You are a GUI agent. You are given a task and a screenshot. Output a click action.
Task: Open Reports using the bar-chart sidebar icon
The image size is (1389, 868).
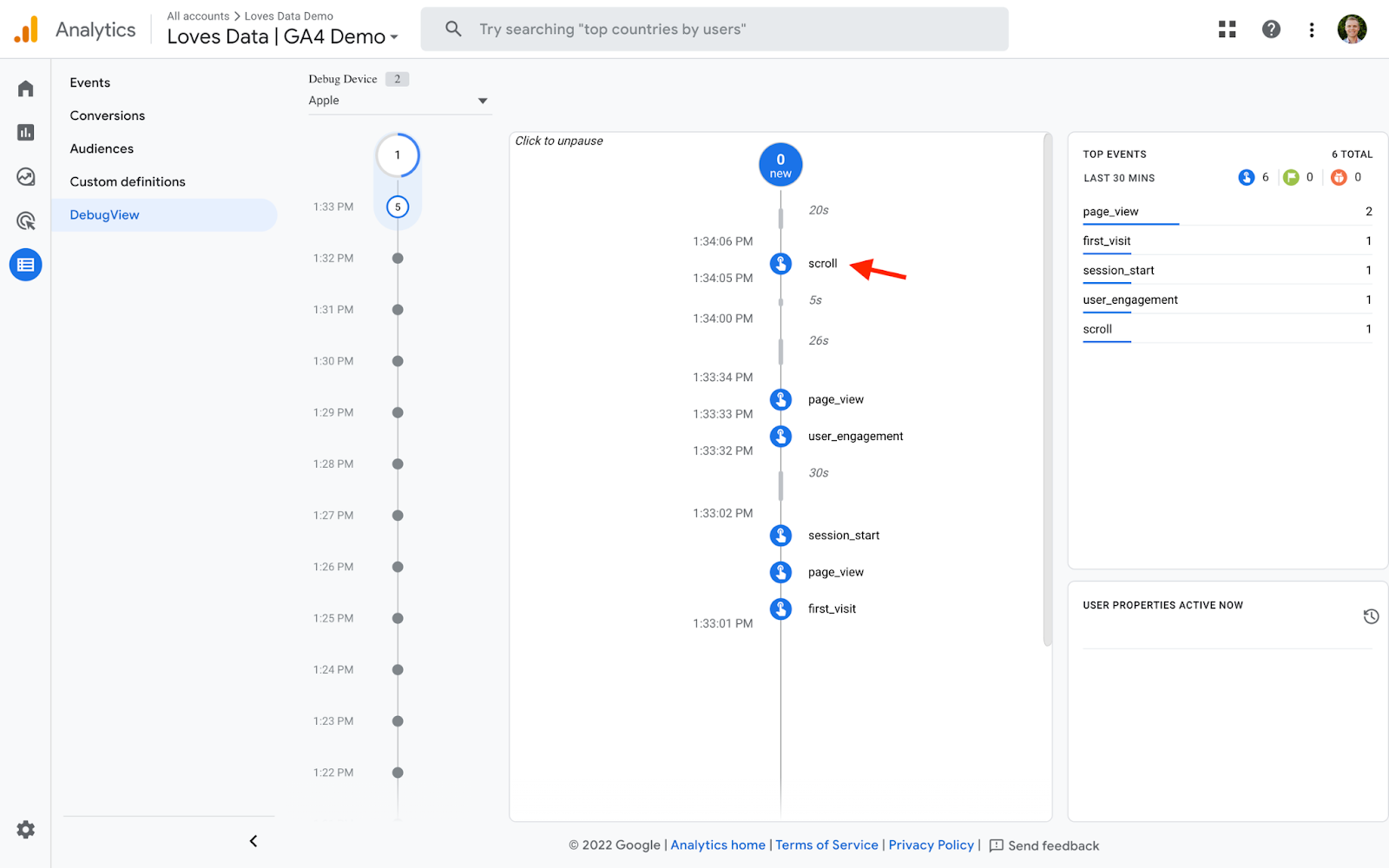[25, 132]
